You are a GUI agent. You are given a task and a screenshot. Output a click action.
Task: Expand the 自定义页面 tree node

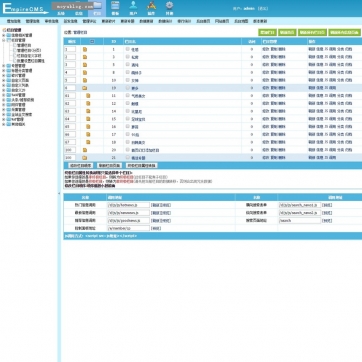(4, 80)
